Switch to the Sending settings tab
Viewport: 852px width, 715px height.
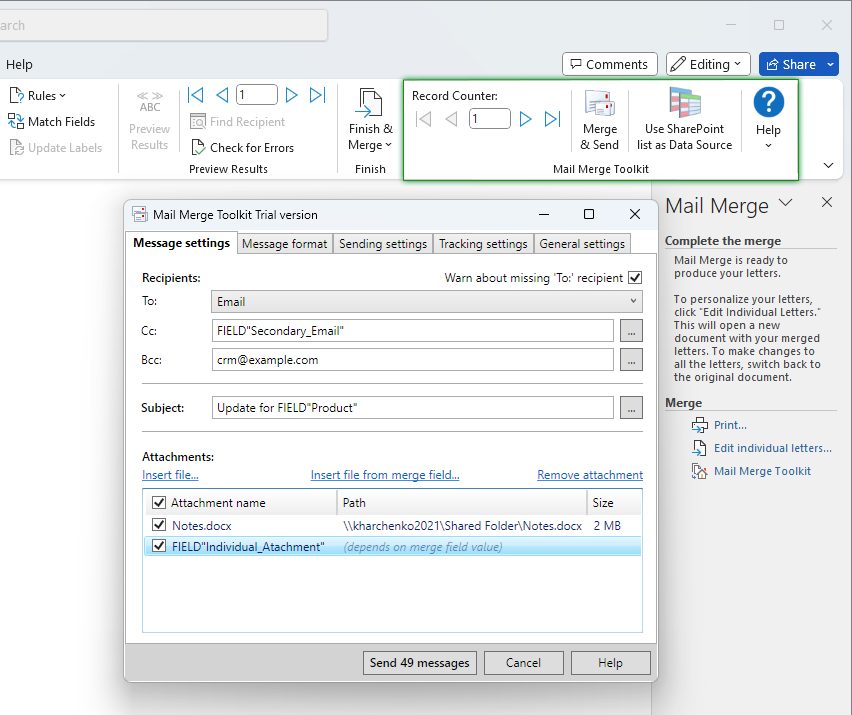tap(383, 244)
